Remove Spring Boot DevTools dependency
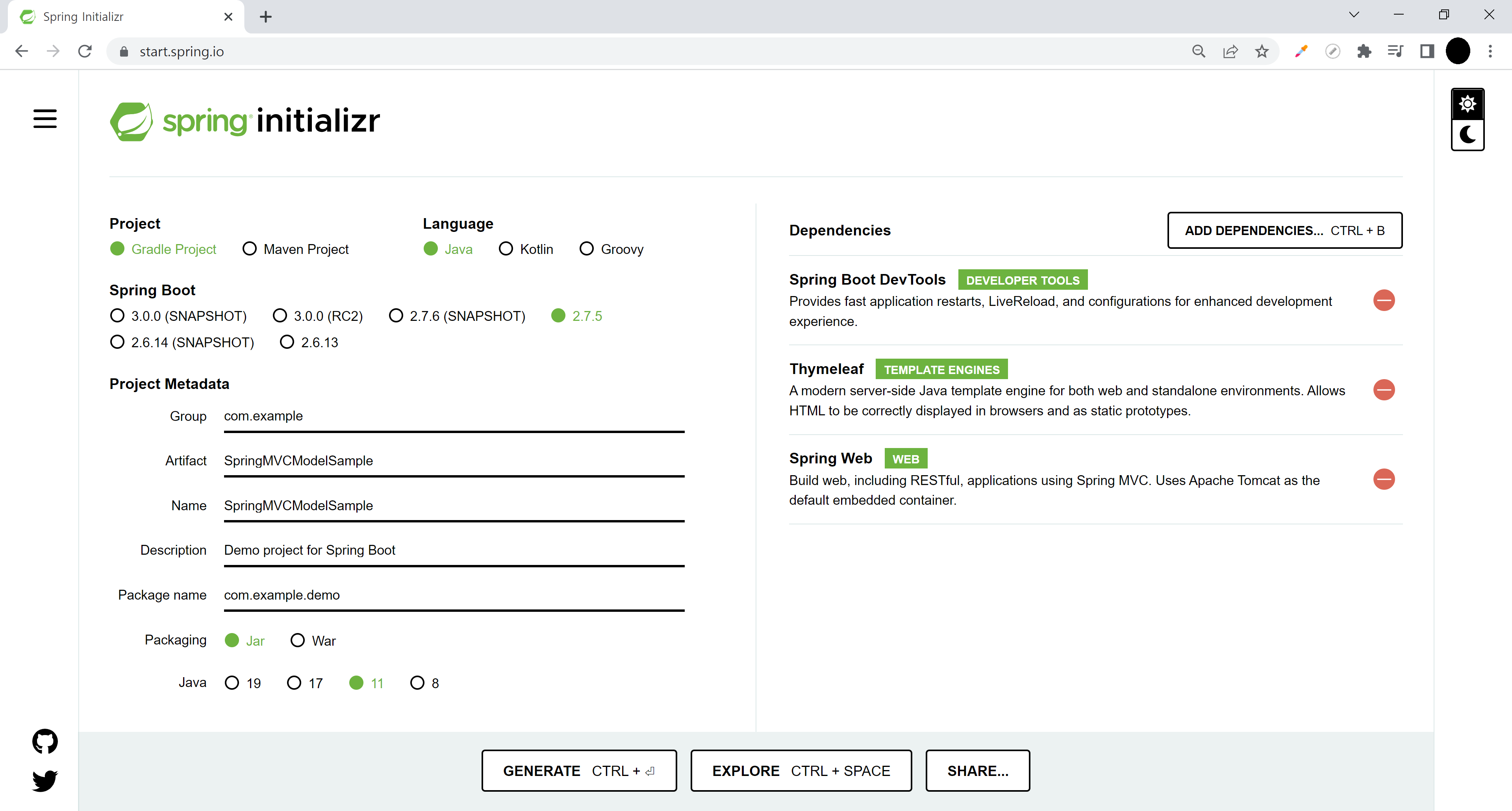 [x=1384, y=300]
